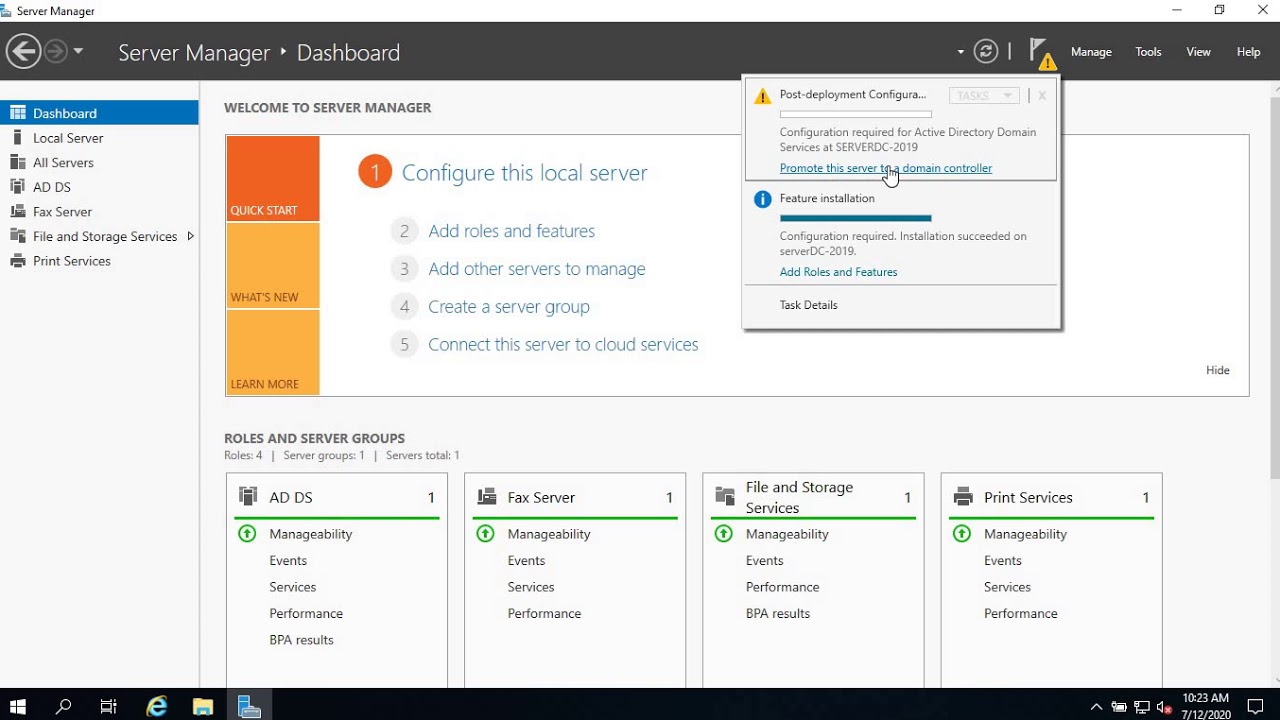Image resolution: width=1280 pixels, height=720 pixels.
Task: Open the View menu
Action: 1198,52
